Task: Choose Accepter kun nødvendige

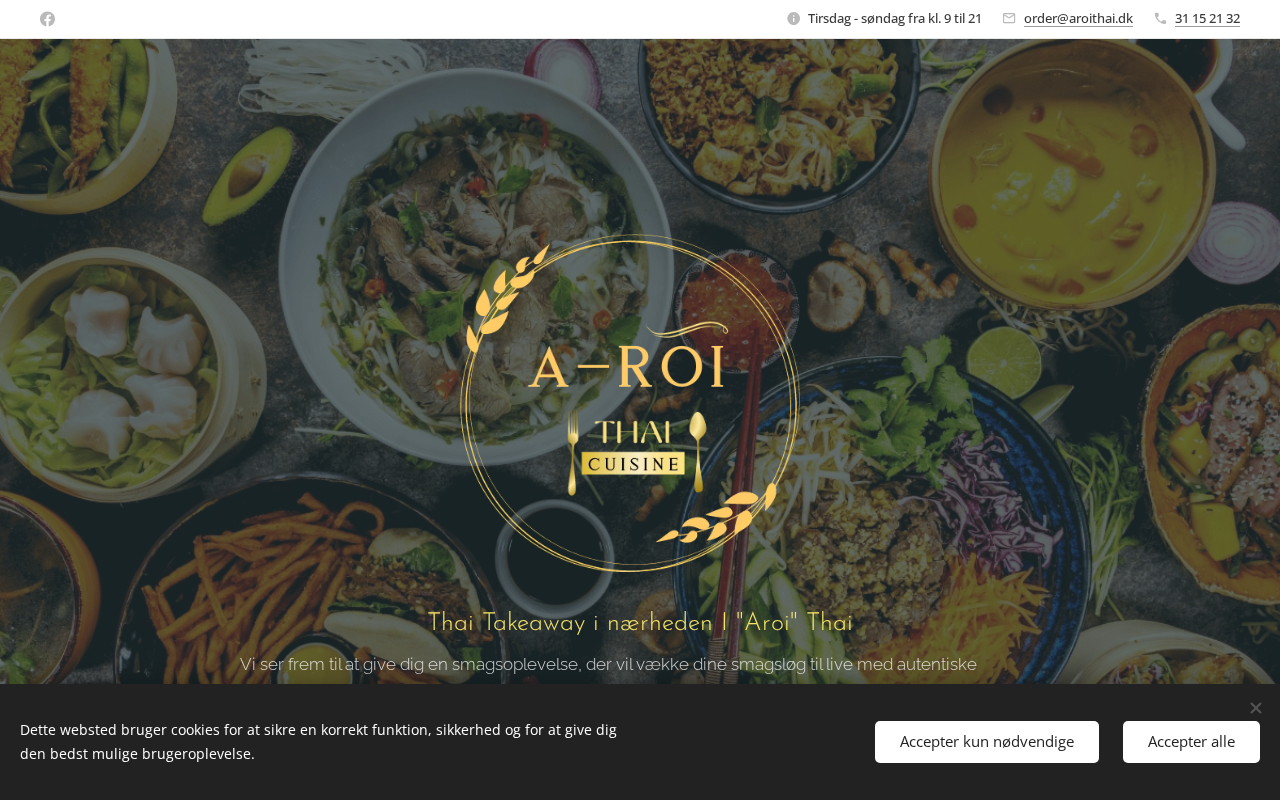Action: coord(987,742)
